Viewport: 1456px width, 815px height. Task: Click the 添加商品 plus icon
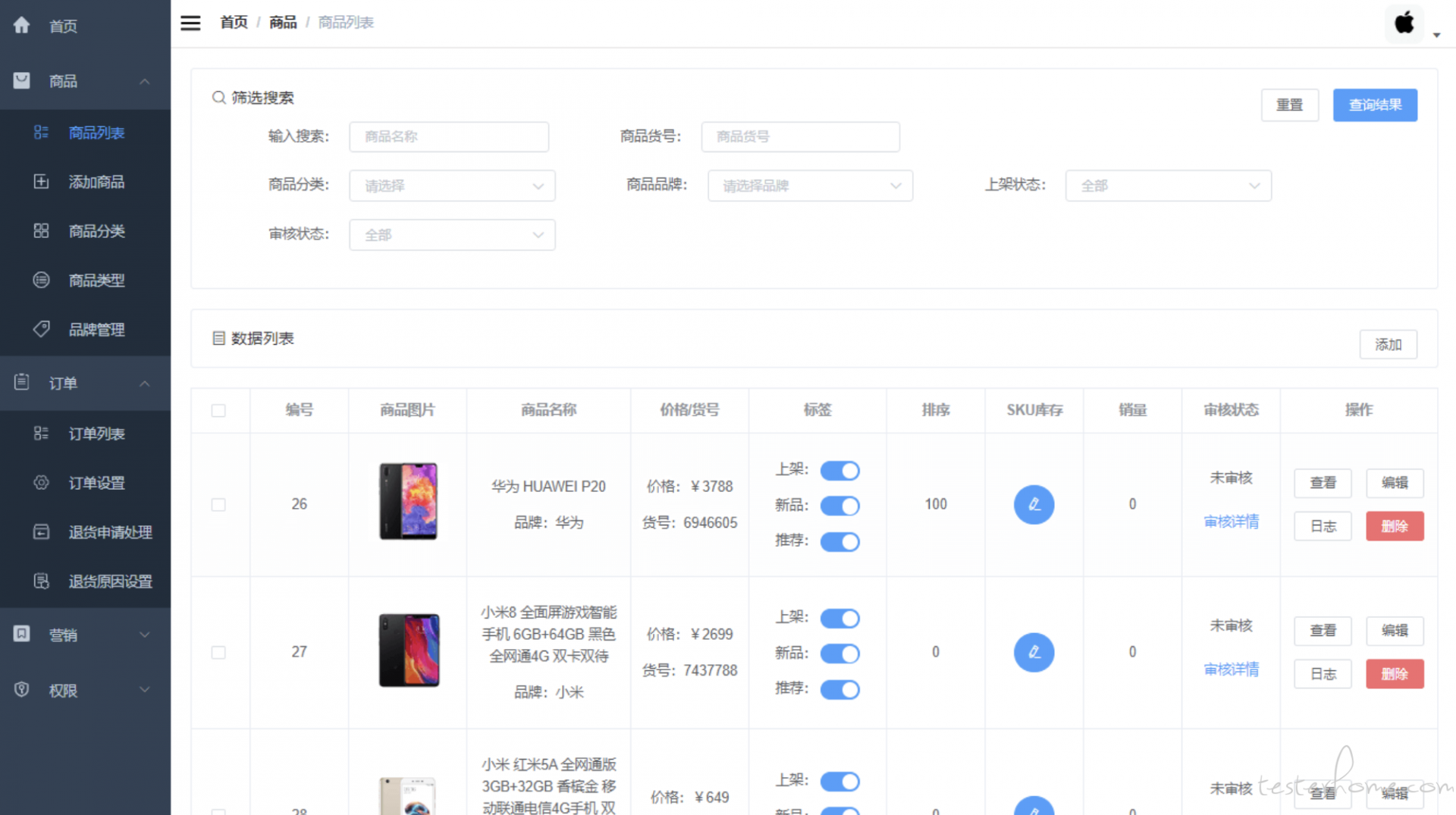41,181
